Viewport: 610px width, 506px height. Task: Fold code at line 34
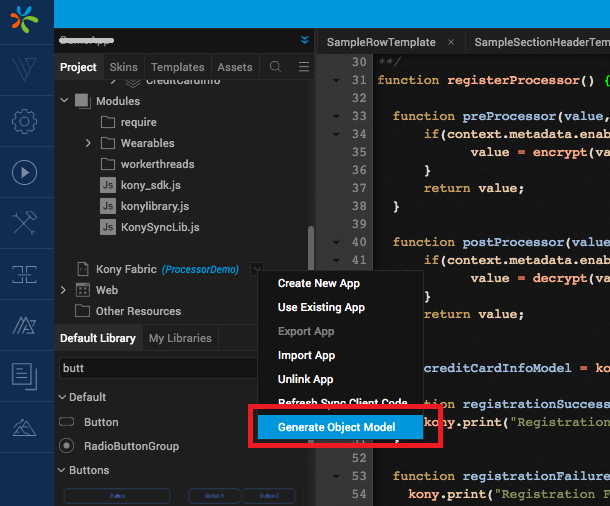[336, 134]
